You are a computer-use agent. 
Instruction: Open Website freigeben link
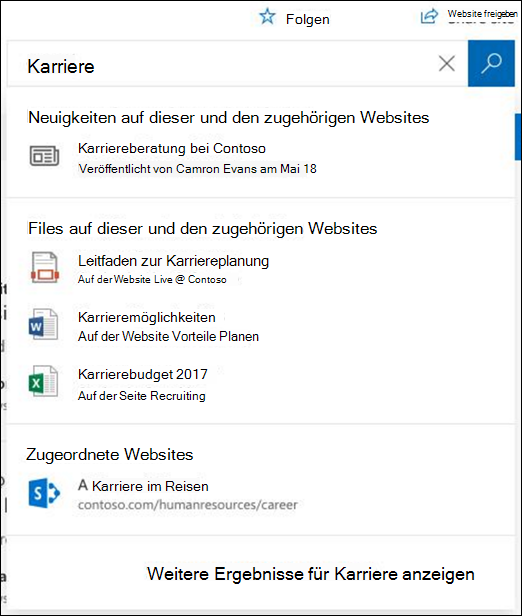click(x=482, y=14)
